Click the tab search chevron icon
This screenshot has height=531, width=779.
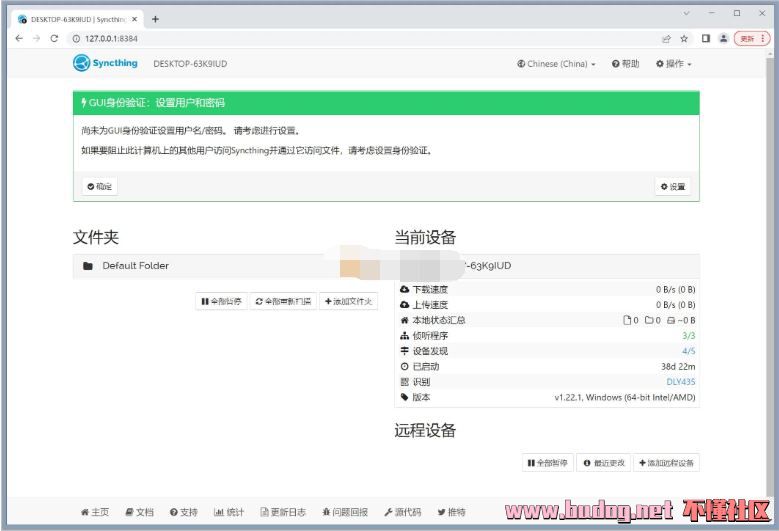pos(687,13)
